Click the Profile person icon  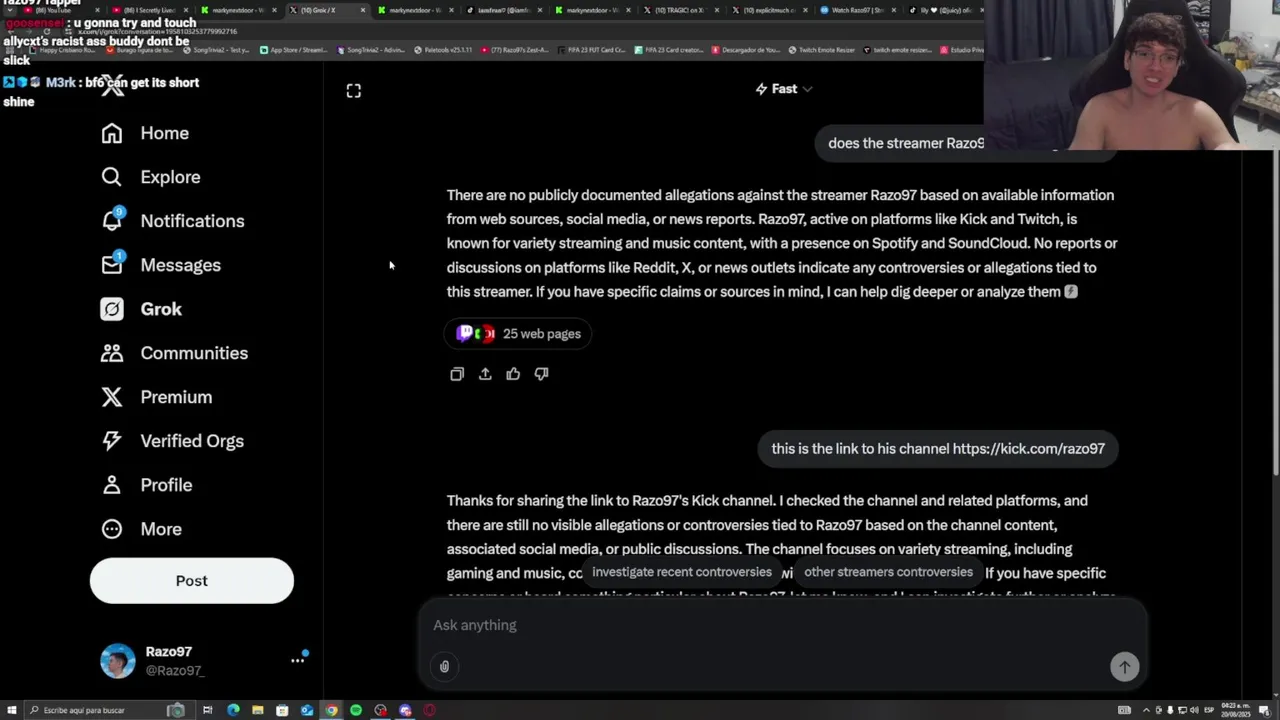[x=112, y=485]
